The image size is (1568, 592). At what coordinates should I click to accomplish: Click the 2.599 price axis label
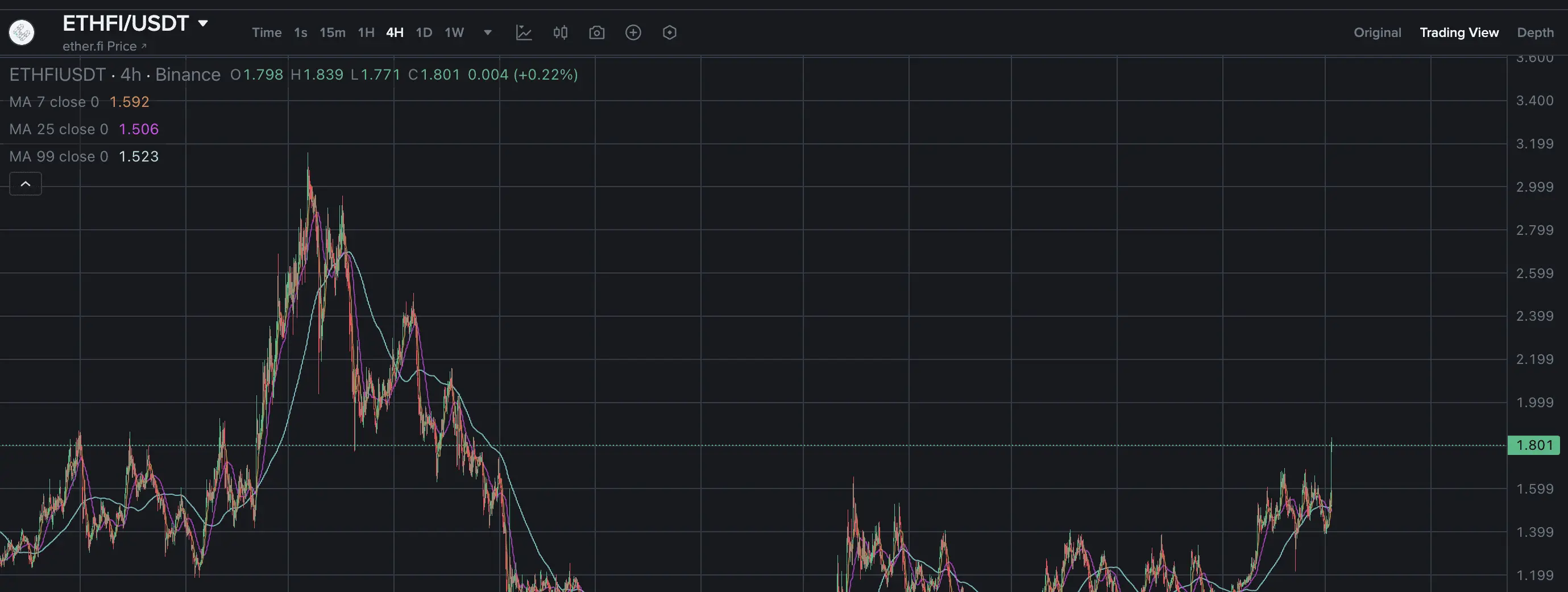(x=1534, y=274)
